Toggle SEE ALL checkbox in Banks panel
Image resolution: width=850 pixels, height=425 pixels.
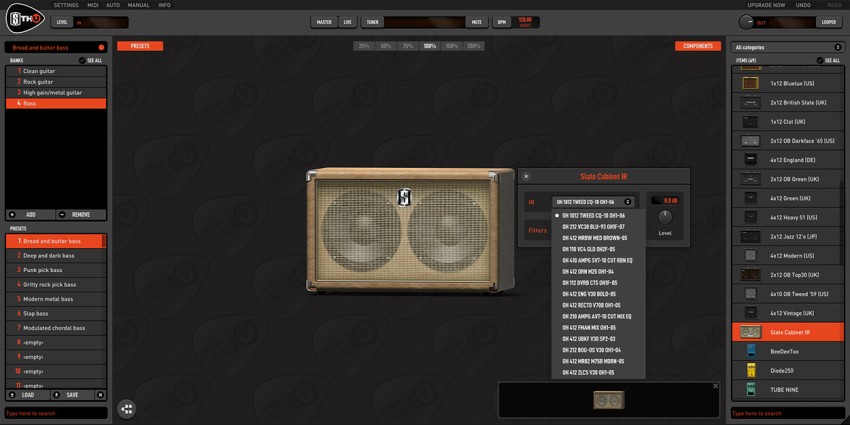pyautogui.click(x=82, y=61)
